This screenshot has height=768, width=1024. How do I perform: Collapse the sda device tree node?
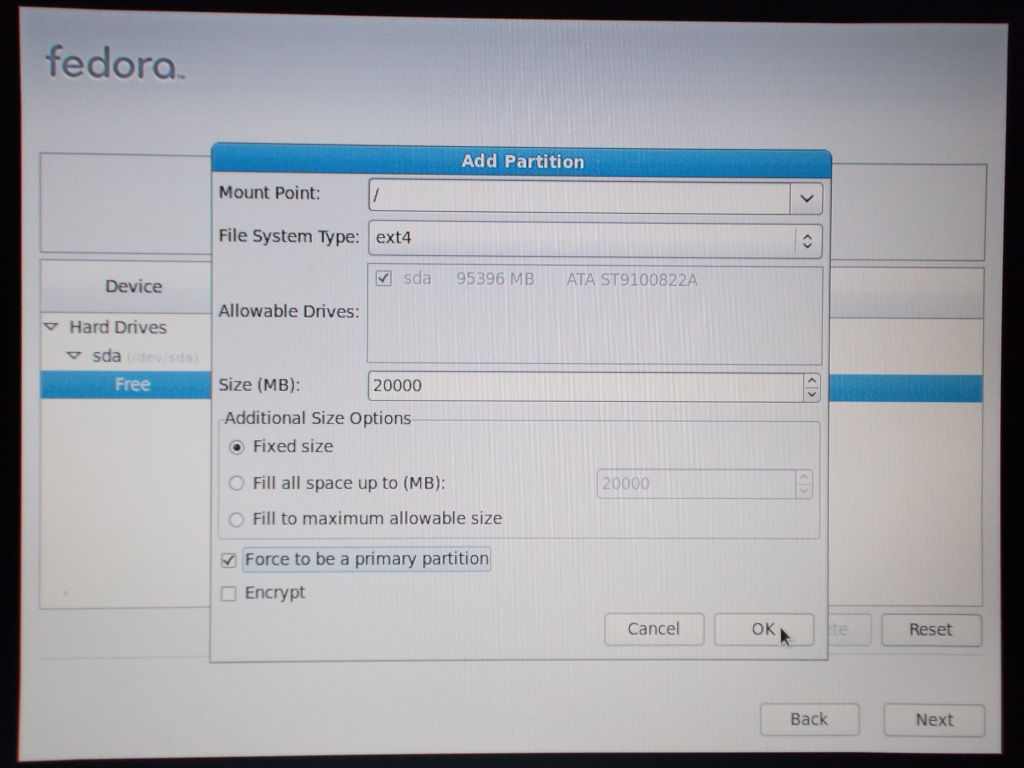[73, 356]
